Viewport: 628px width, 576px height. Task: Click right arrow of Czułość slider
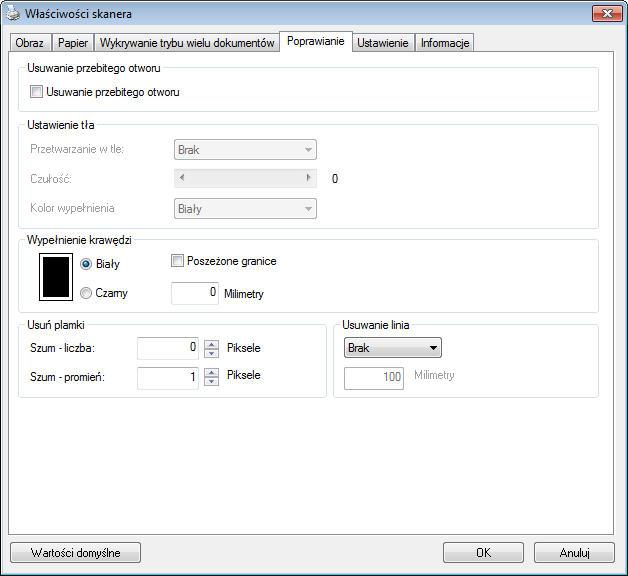click(x=308, y=177)
